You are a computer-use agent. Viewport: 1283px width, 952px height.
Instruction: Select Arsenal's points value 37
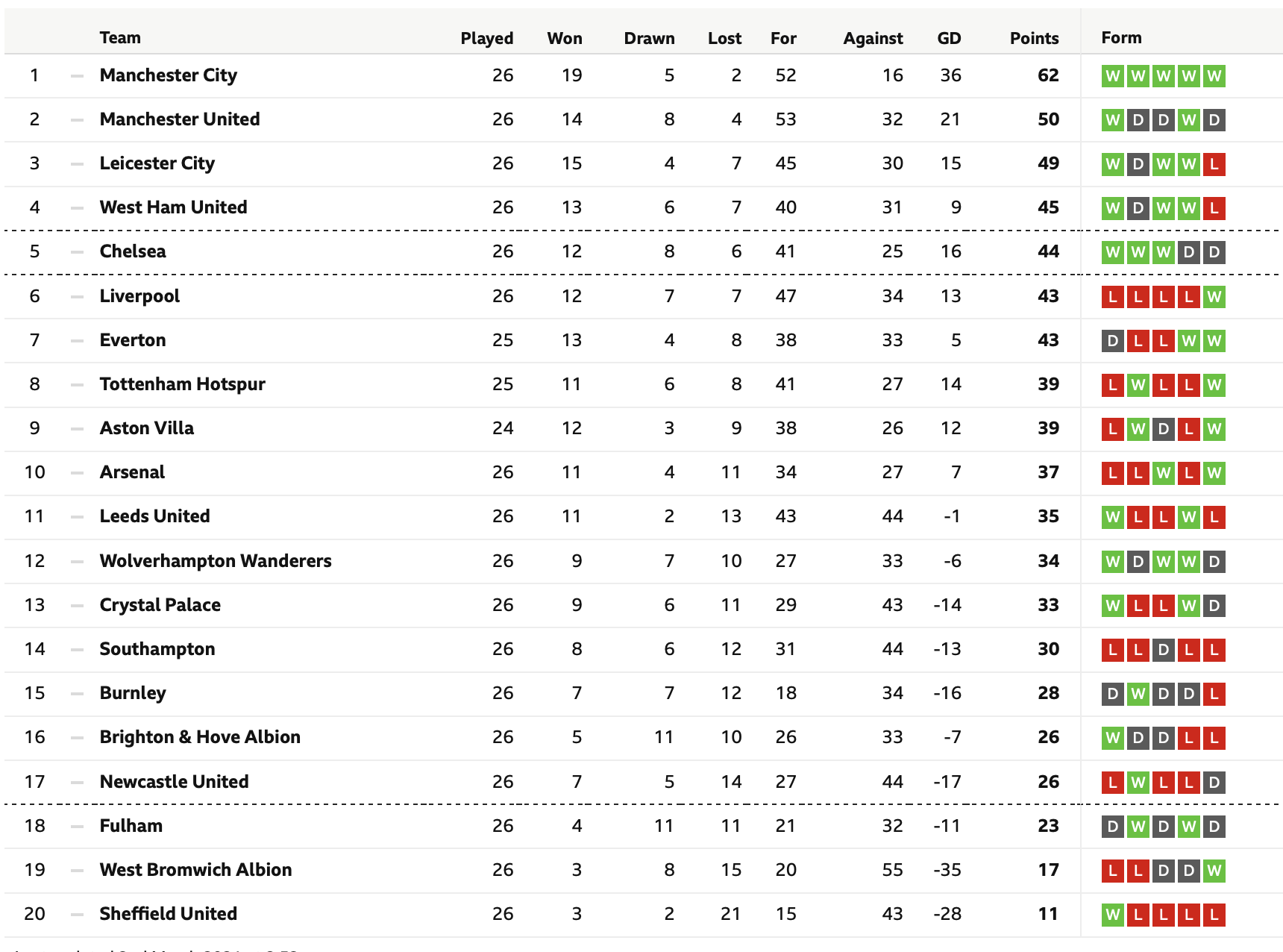pos(1048,472)
